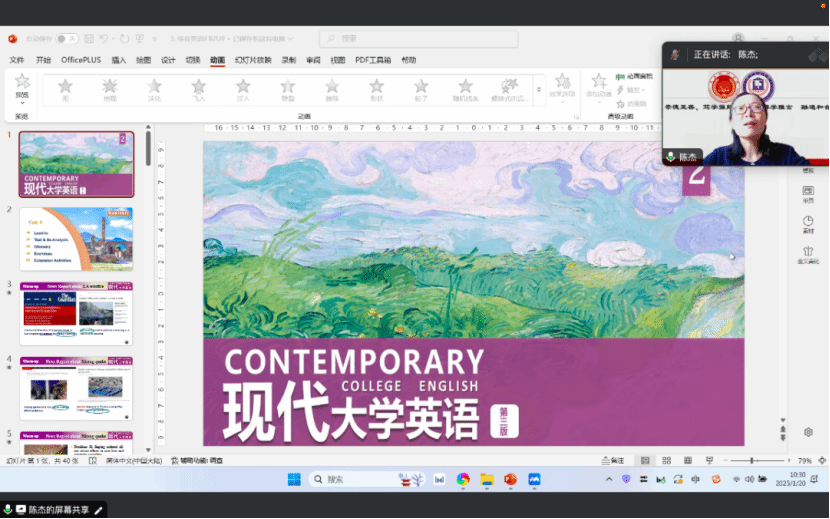Switch to slide sorter view
The height and width of the screenshot is (519, 830).
point(665,461)
